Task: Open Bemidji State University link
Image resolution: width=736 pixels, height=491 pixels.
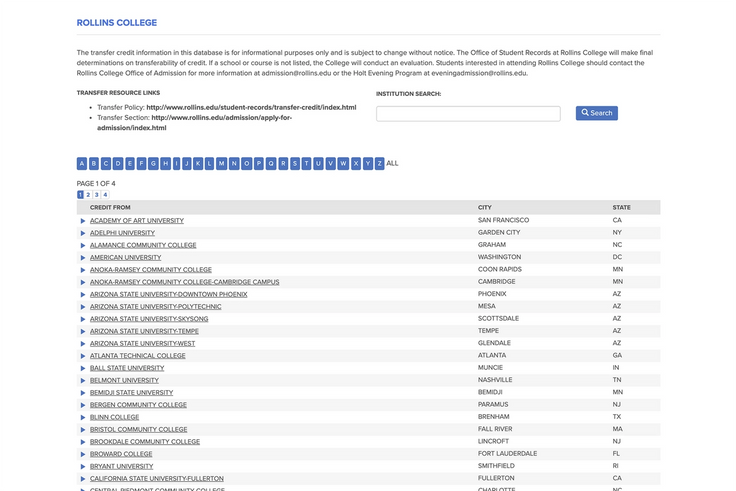Action: pyautogui.click(x=131, y=392)
